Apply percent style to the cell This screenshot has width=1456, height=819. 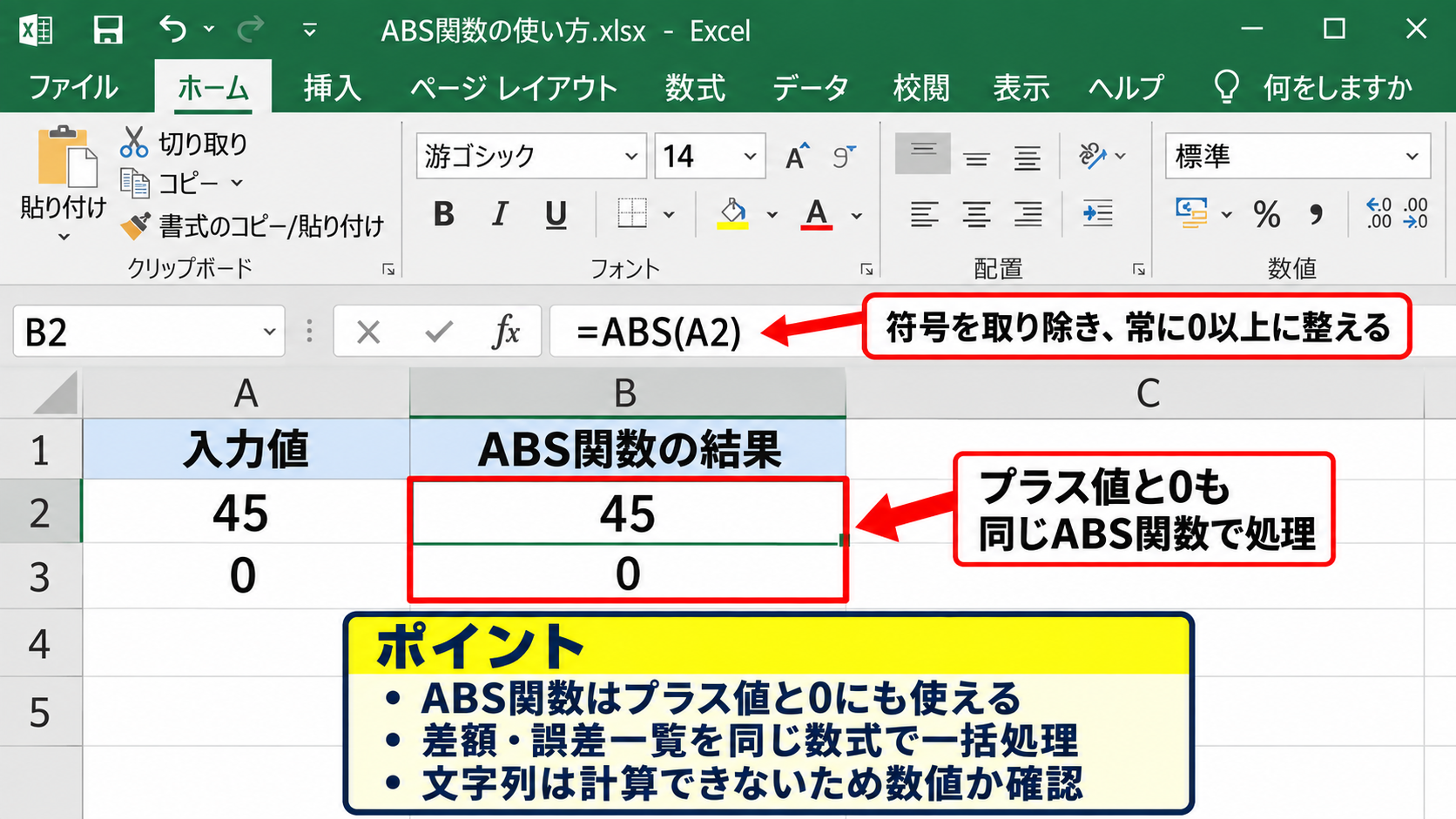1266,214
